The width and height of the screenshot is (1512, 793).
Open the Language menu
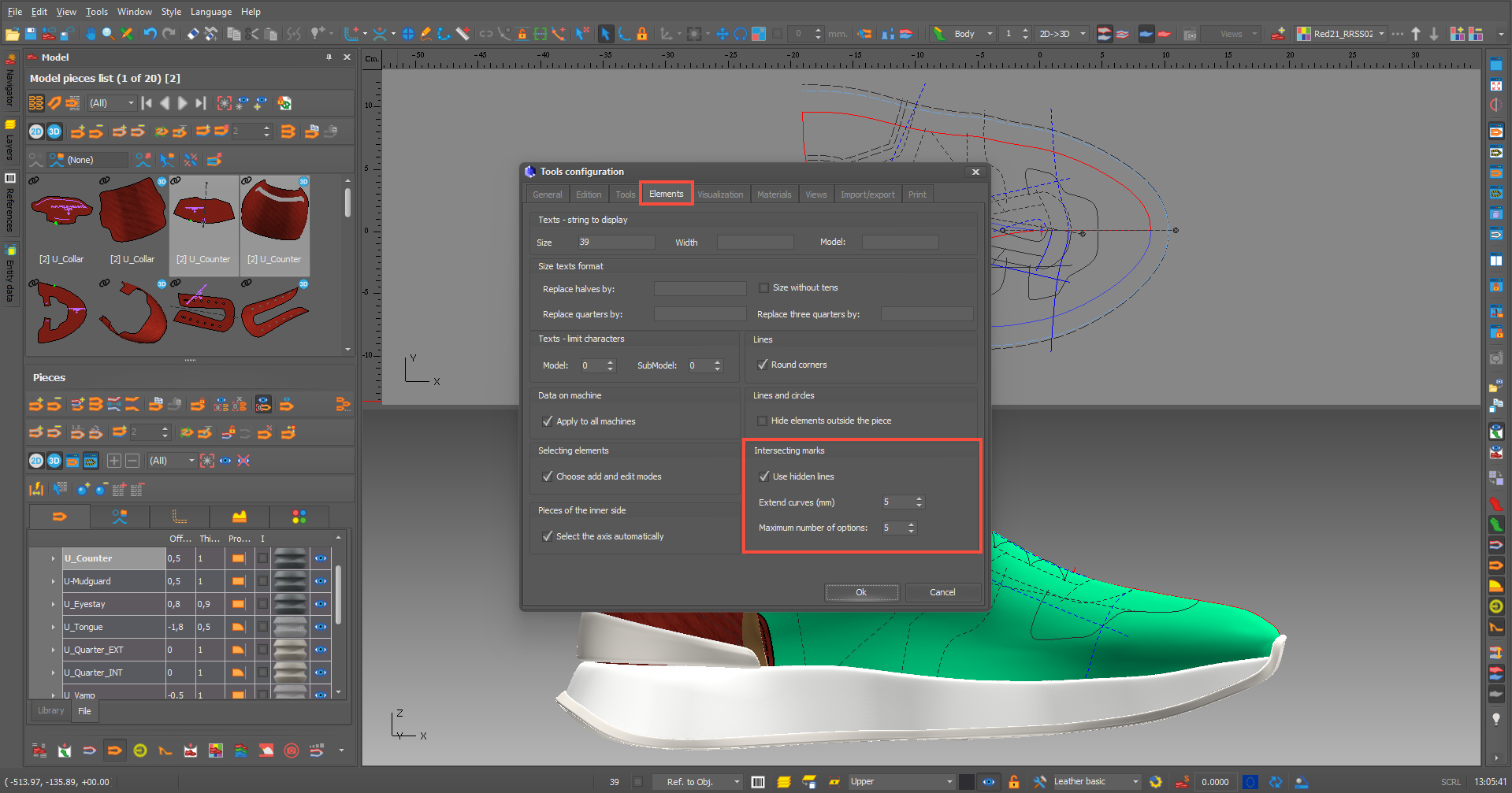(210, 12)
